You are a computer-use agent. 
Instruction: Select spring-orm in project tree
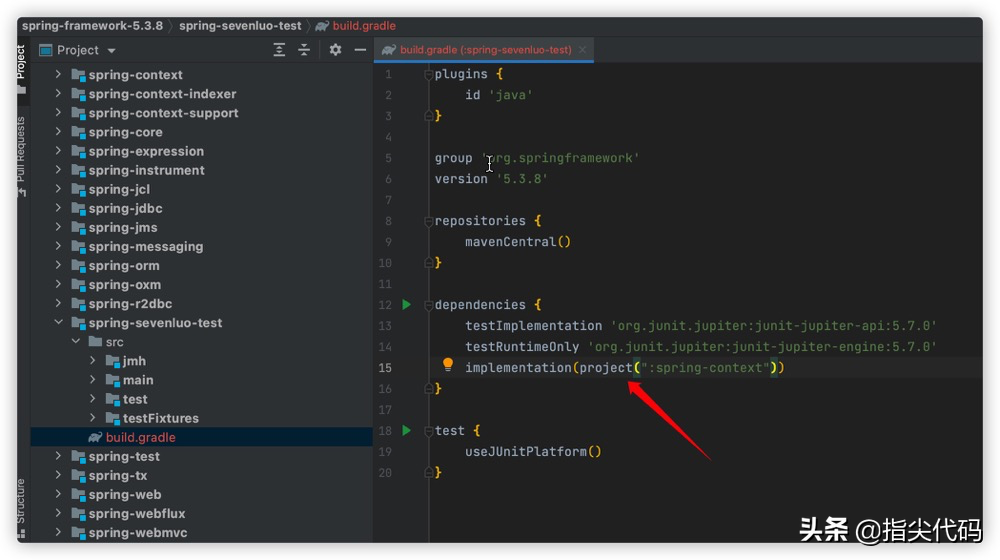point(124,265)
